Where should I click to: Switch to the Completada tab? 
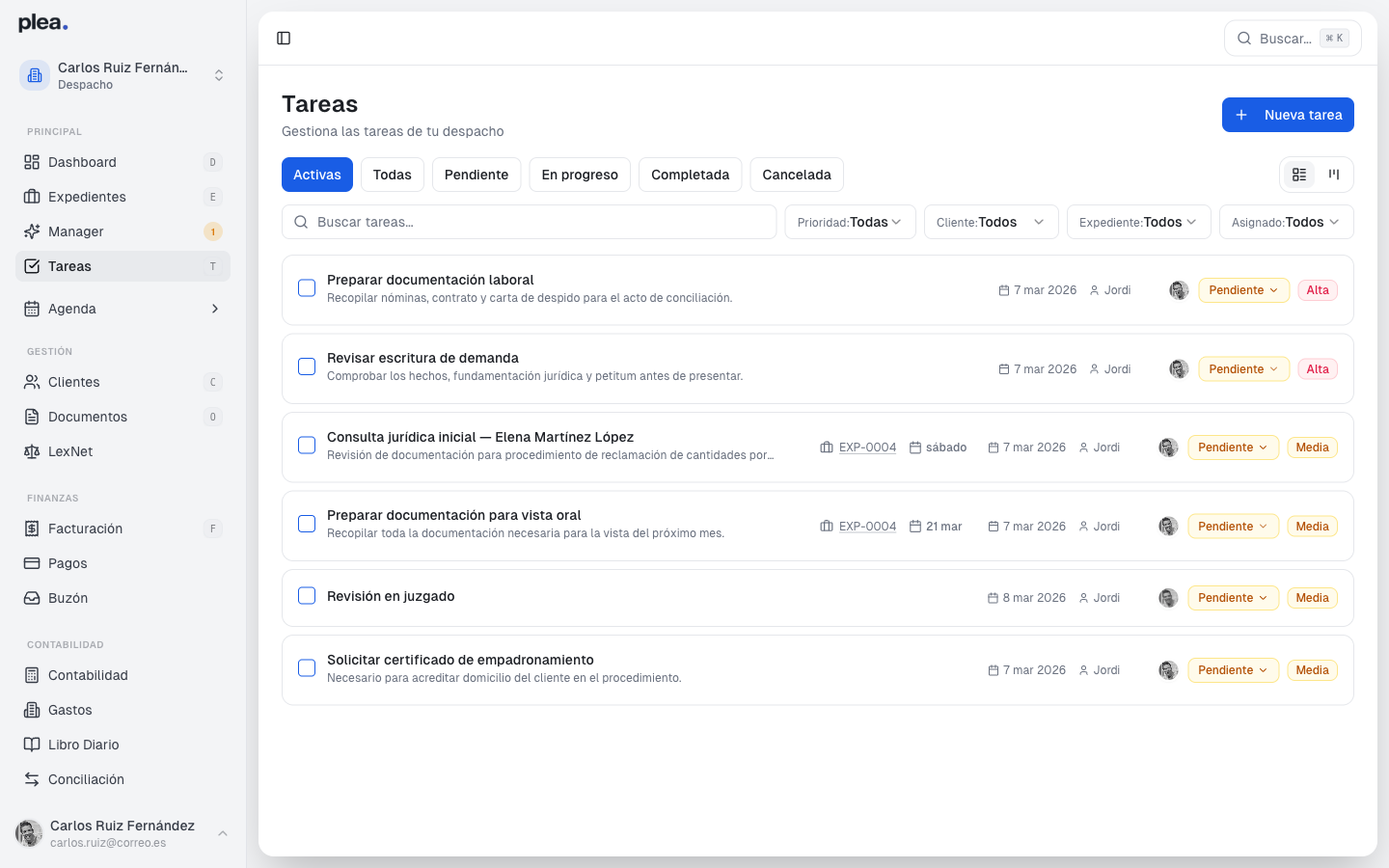(690, 175)
